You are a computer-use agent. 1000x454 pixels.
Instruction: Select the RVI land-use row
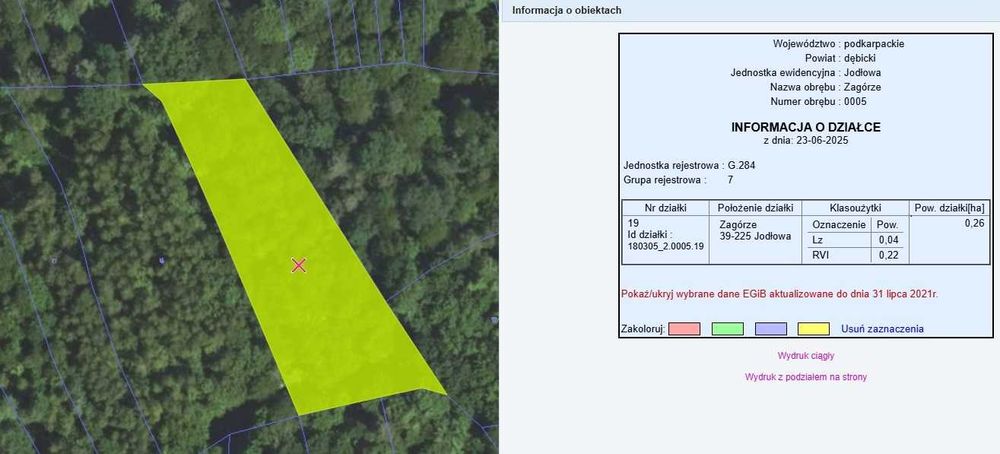855,255
